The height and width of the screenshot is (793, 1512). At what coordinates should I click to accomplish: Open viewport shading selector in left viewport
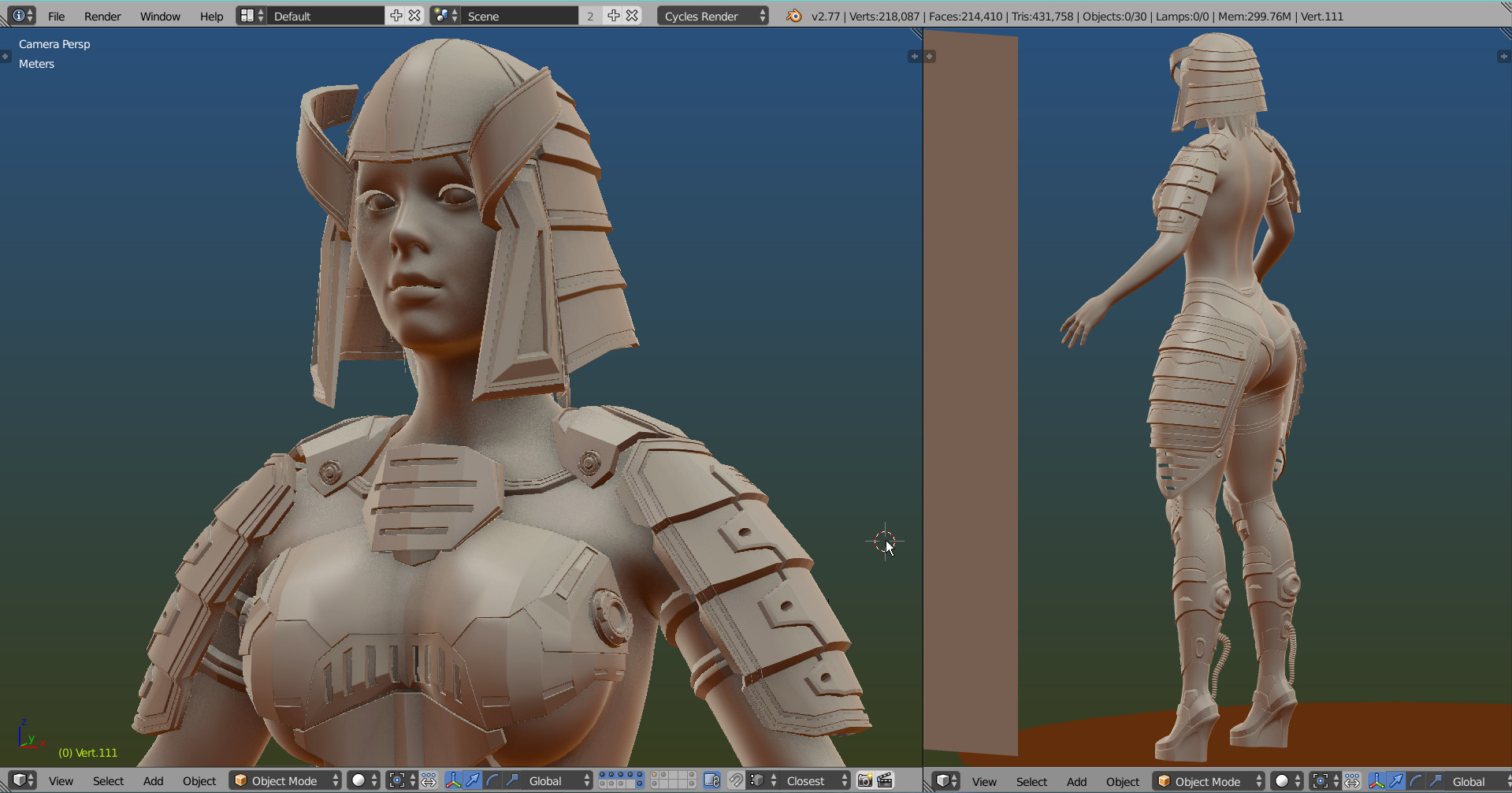tap(363, 780)
